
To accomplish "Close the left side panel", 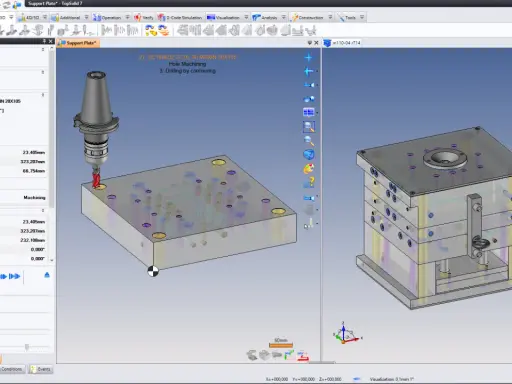I will tap(51, 41).
